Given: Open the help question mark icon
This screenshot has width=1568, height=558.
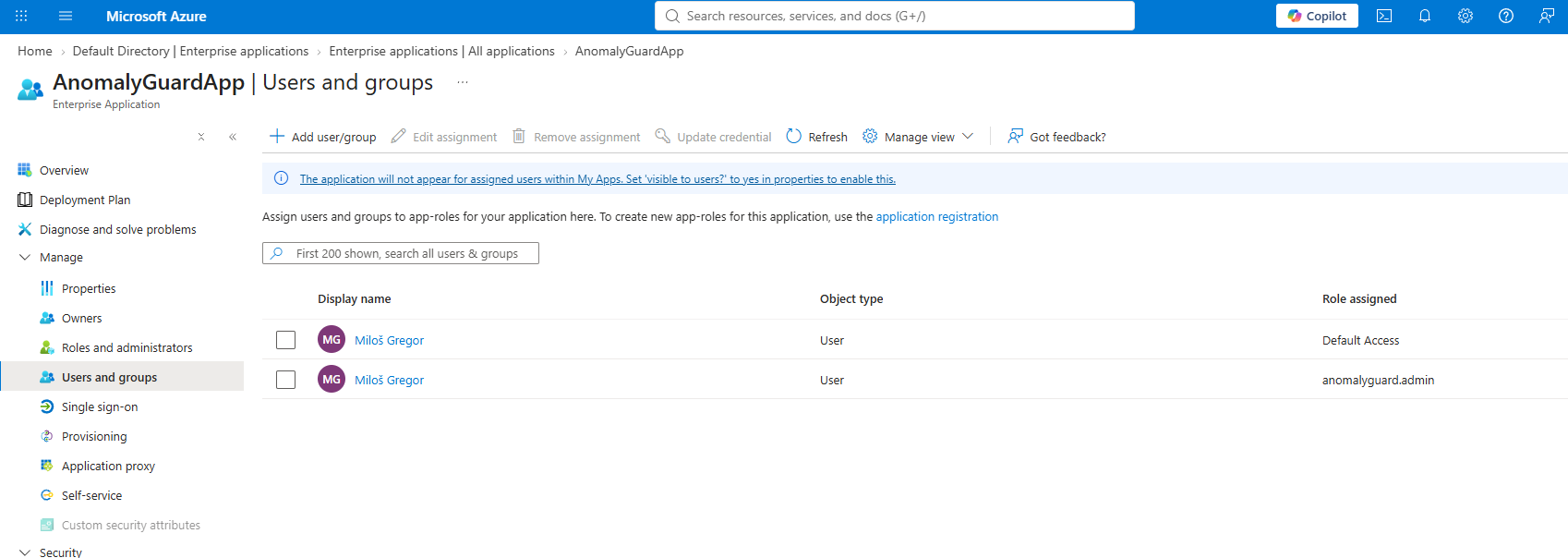Looking at the screenshot, I should (1506, 16).
